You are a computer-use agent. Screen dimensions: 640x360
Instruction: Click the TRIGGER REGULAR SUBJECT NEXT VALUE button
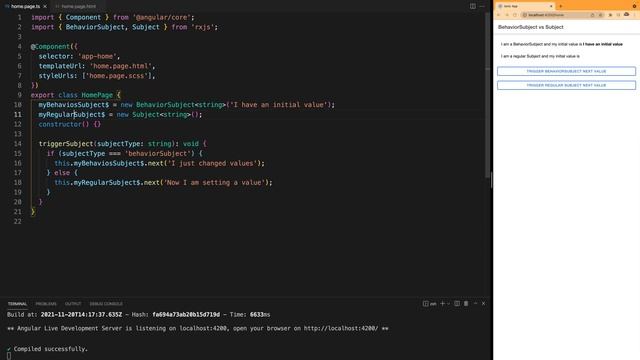(566, 85)
